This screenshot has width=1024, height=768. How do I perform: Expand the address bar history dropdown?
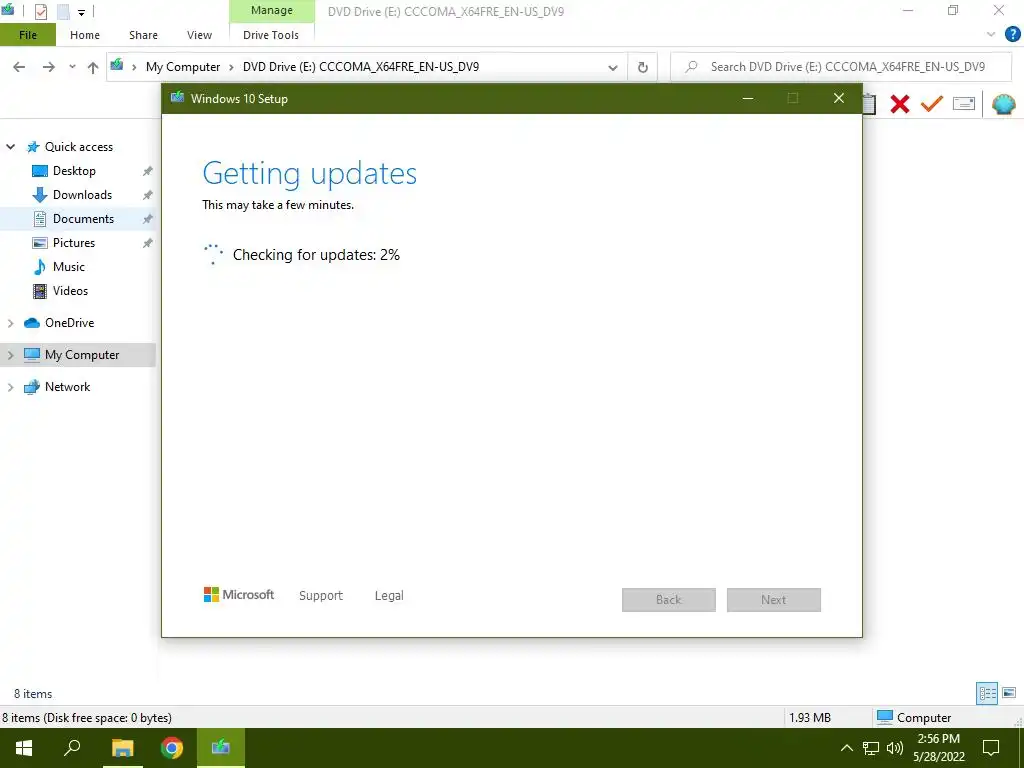tap(613, 67)
